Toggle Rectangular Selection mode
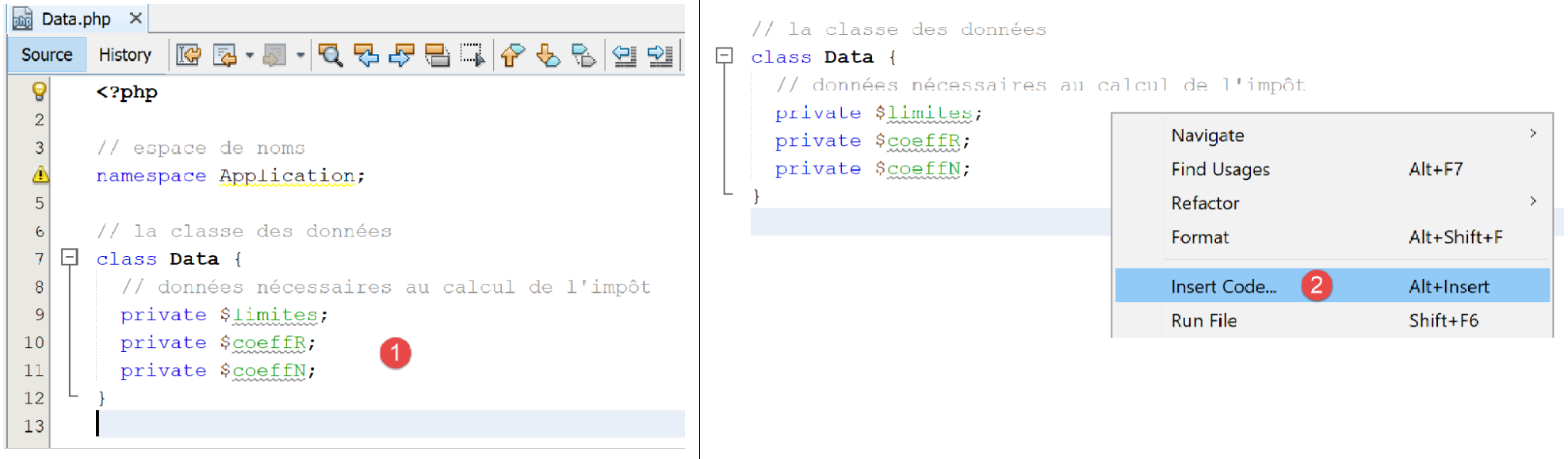Screen dimensions: 1568x459 click(x=472, y=55)
